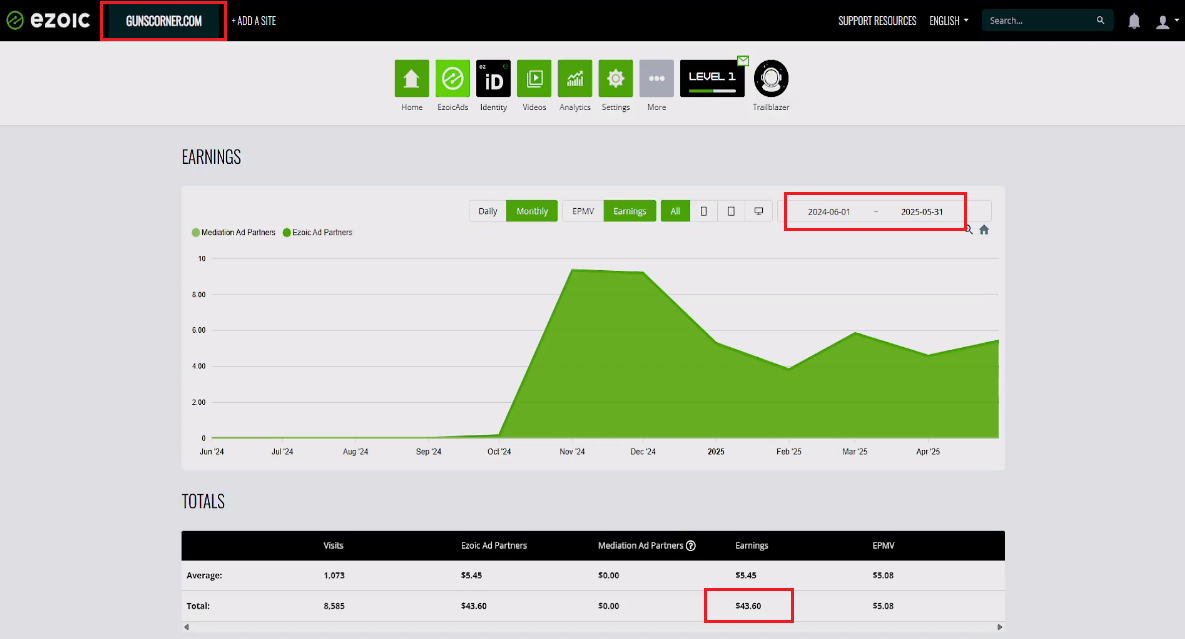Click the Ezoic Ad Partners column header
Image resolution: width=1185 pixels, height=639 pixels.
(494, 545)
